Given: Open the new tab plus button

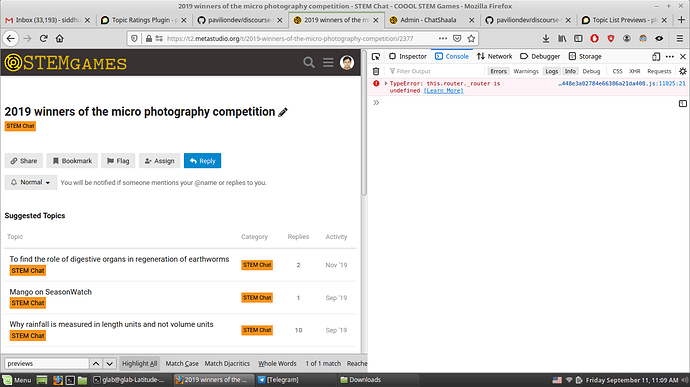Looking at the screenshot, I should coord(681,20).
